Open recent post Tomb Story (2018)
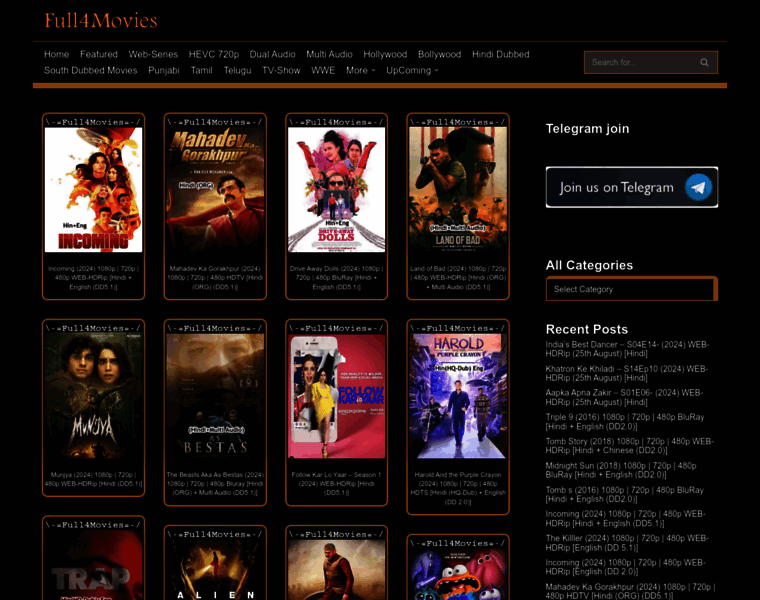This screenshot has height=600, width=760. click(630, 446)
